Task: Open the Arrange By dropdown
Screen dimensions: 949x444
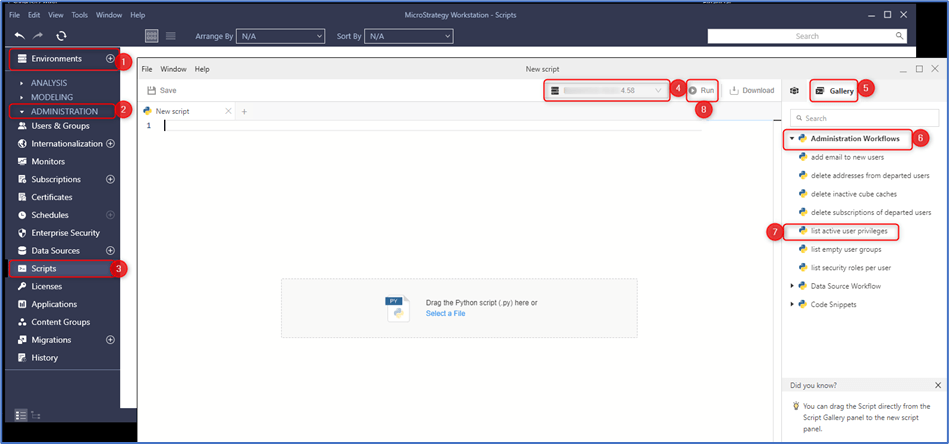Action: 280,36
